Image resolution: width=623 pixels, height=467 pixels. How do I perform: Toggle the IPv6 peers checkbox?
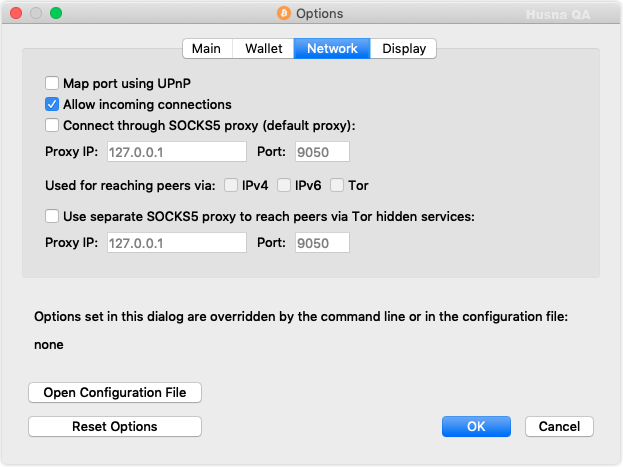point(284,185)
